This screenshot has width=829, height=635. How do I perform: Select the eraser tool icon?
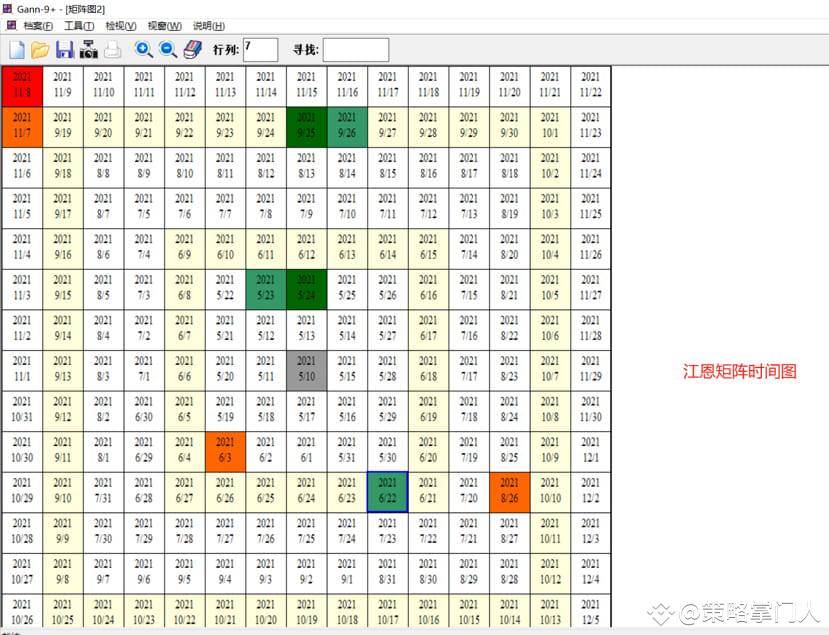[192, 50]
